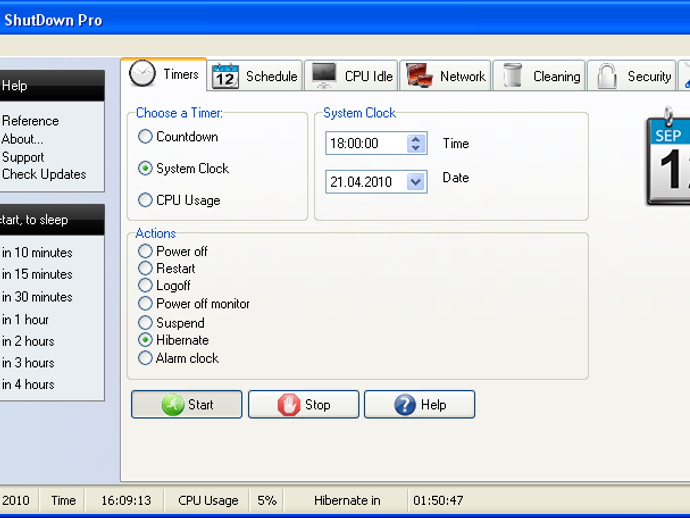
Task: Click the time spinner arrows
Action: coord(416,143)
